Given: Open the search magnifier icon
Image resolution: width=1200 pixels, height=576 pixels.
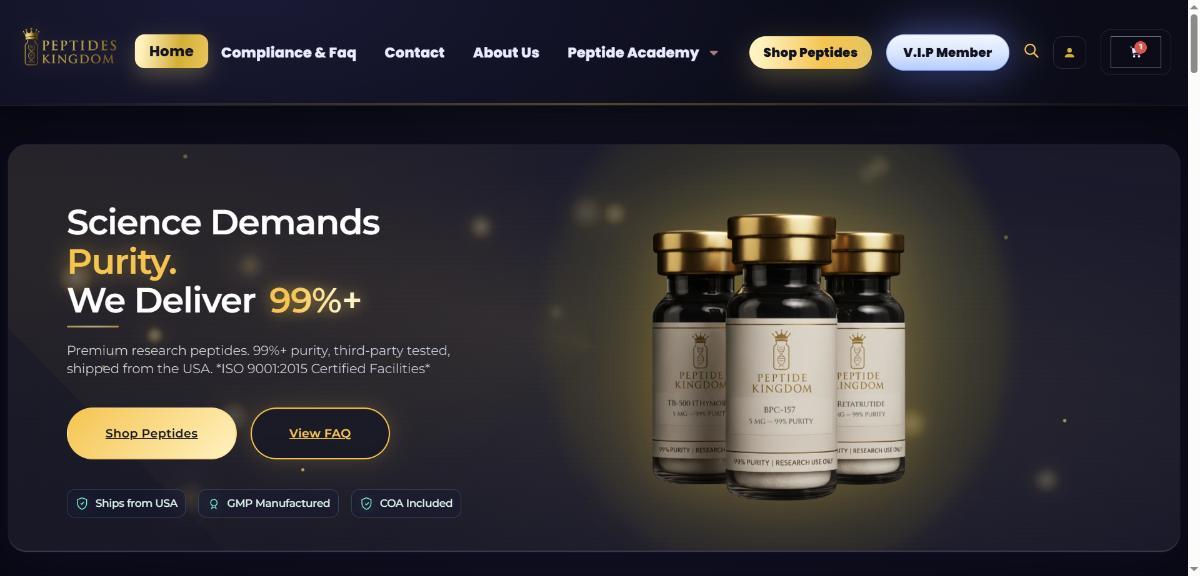Looking at the screenshot, I should 1031,51.
